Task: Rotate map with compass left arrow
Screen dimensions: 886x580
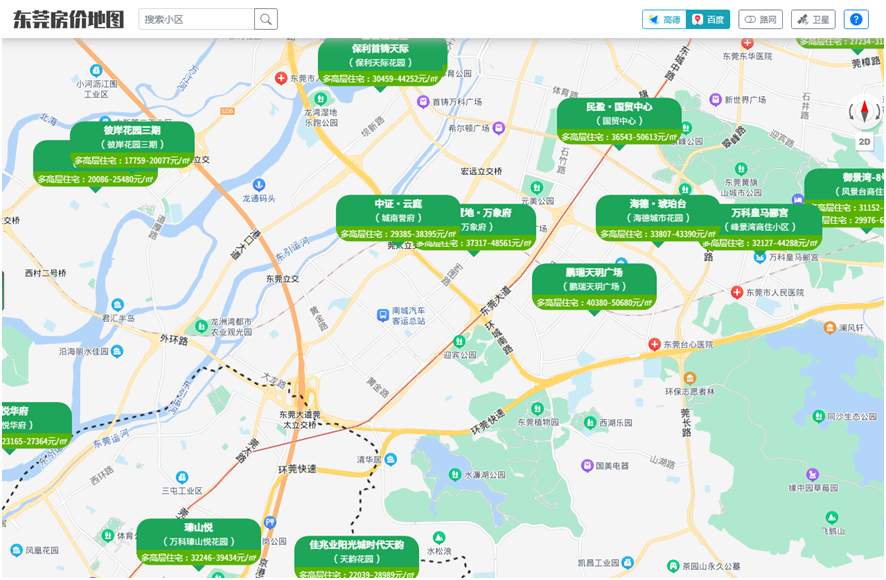Action: point(852,113)
